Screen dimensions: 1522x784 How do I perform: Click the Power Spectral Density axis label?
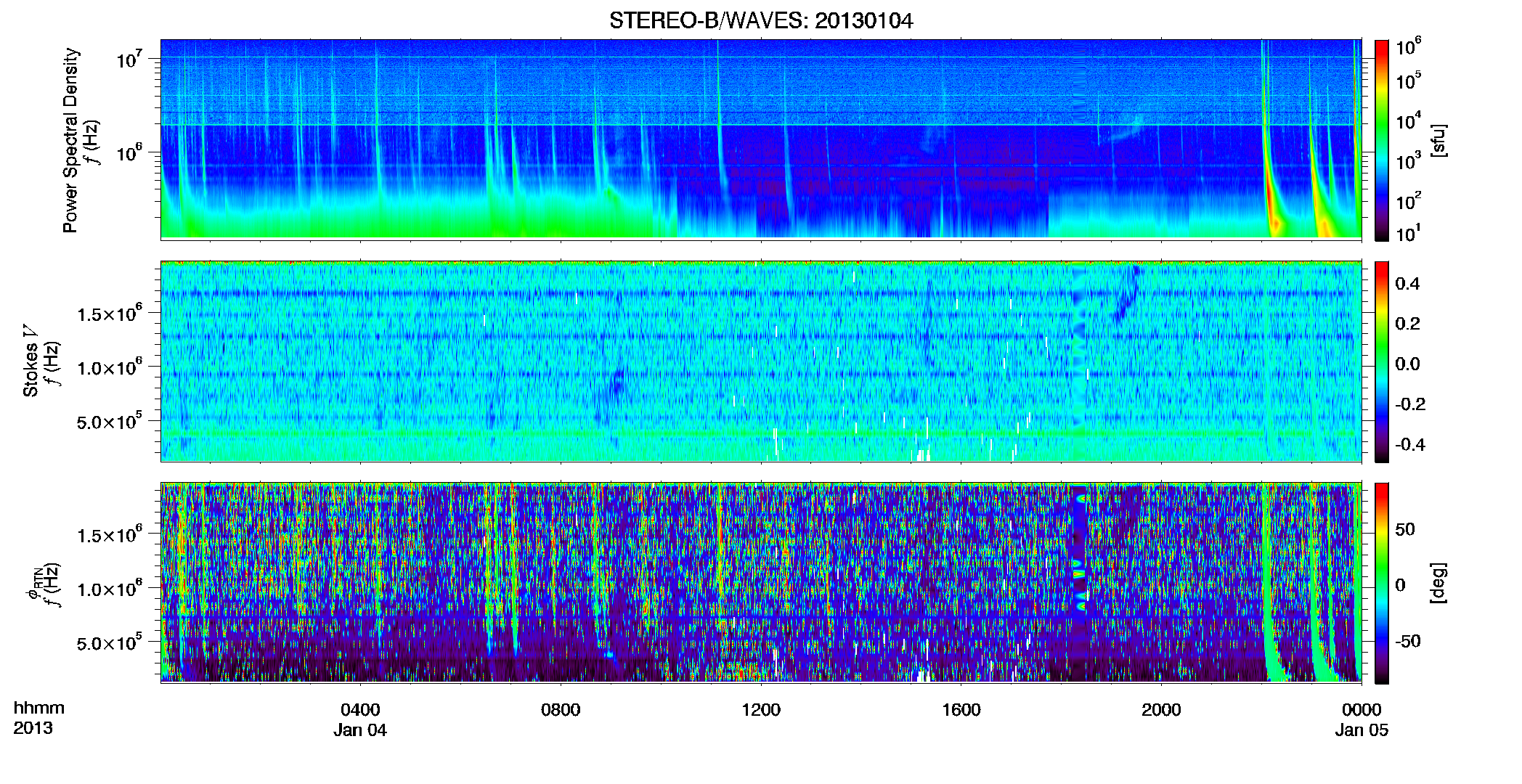click(70, 140)
